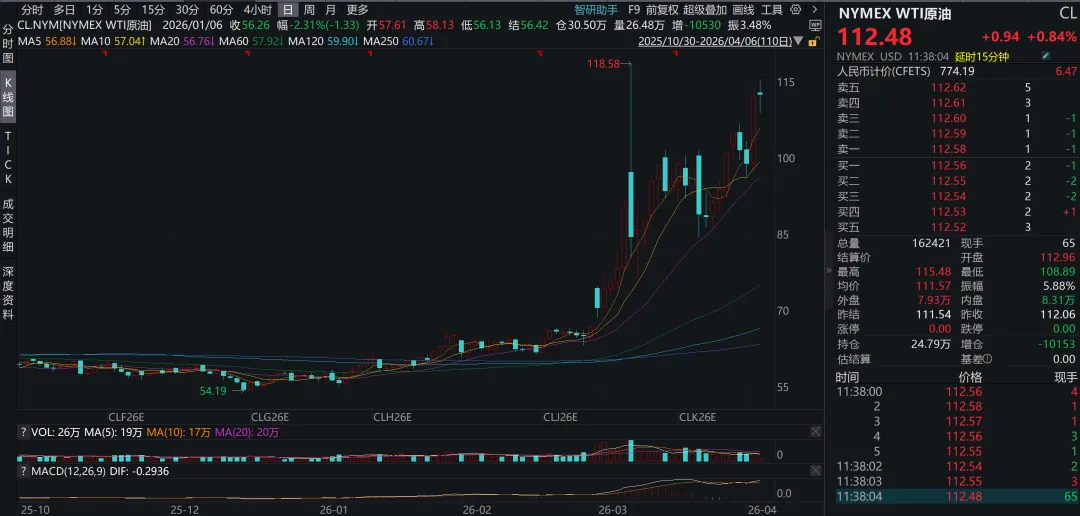This screenshot has width=1080, height=516.
Task: Open 前复权 price adjustment options
Action: click(662, 10)
